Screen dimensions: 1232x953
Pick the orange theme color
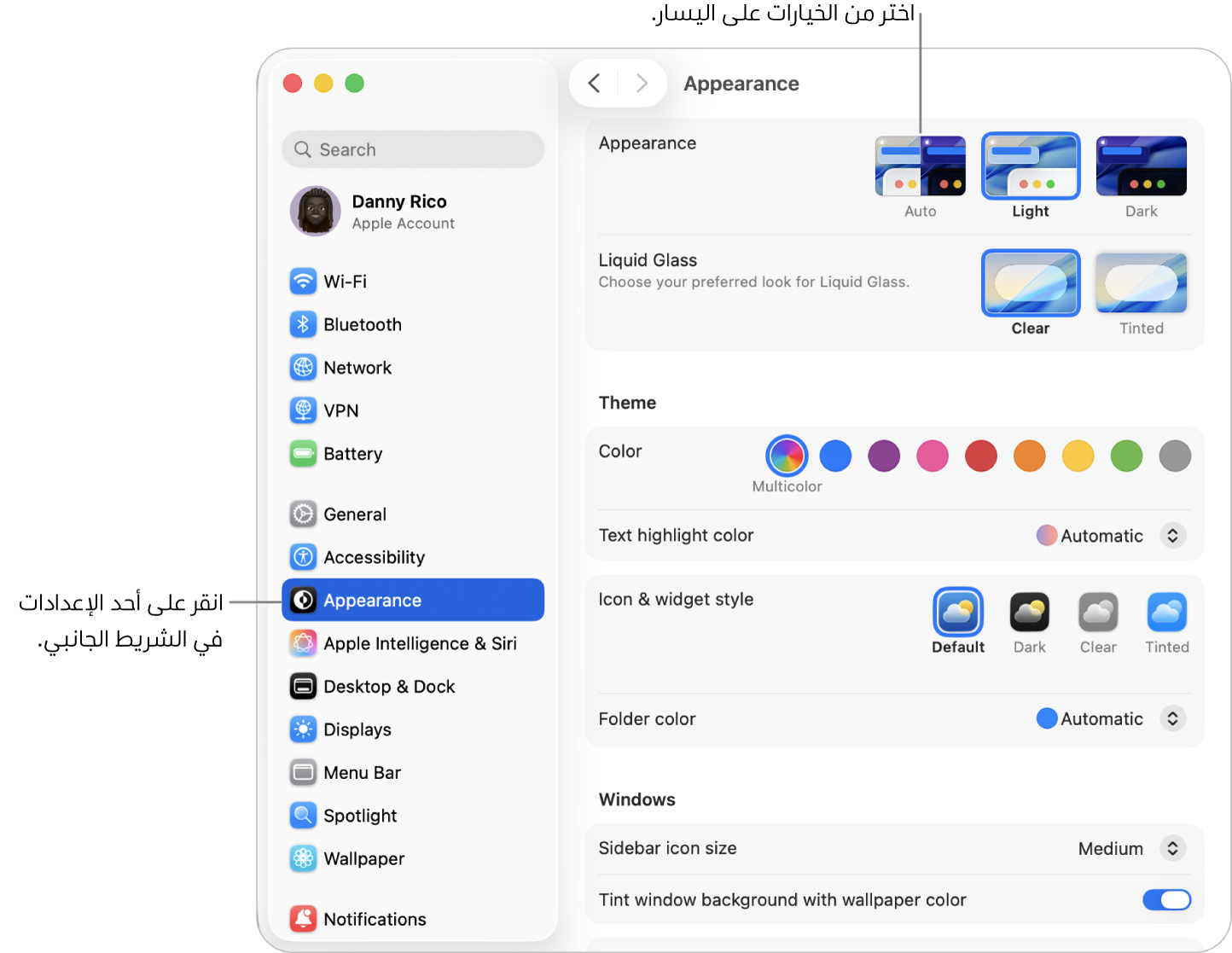pyautogui.click(x=1030, y=456)
